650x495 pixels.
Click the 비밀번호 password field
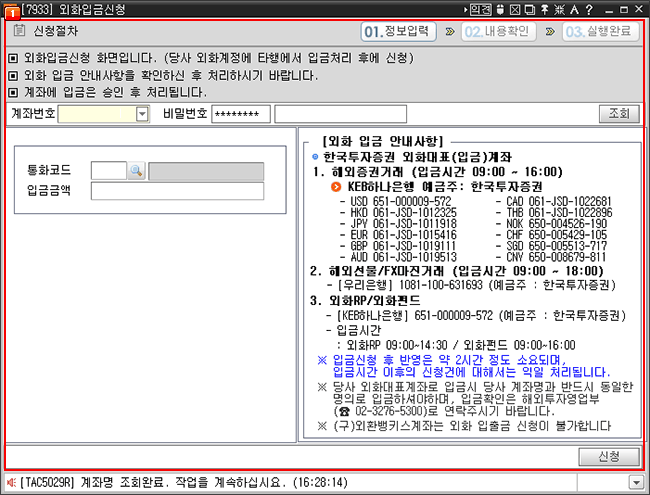click(x=241, y=114)
